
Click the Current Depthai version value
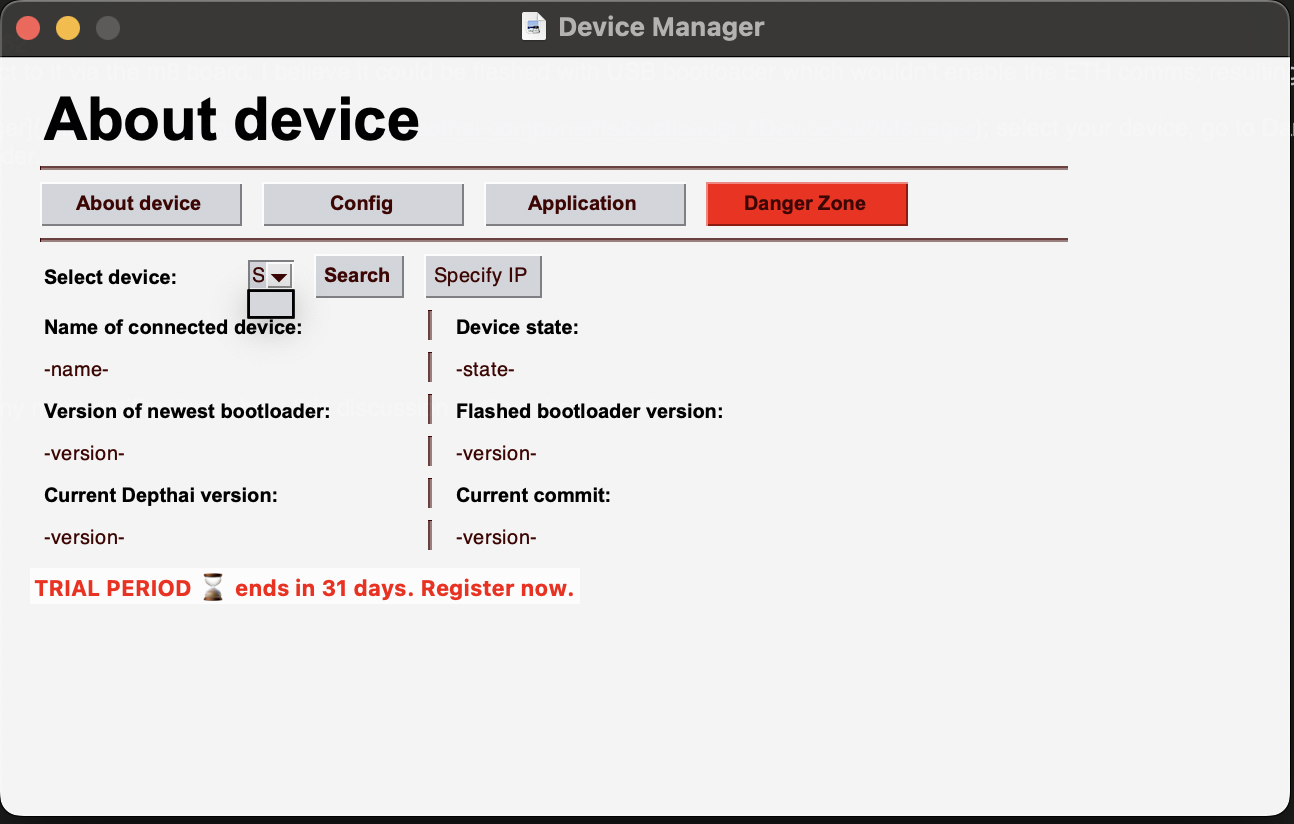point(84,538)
